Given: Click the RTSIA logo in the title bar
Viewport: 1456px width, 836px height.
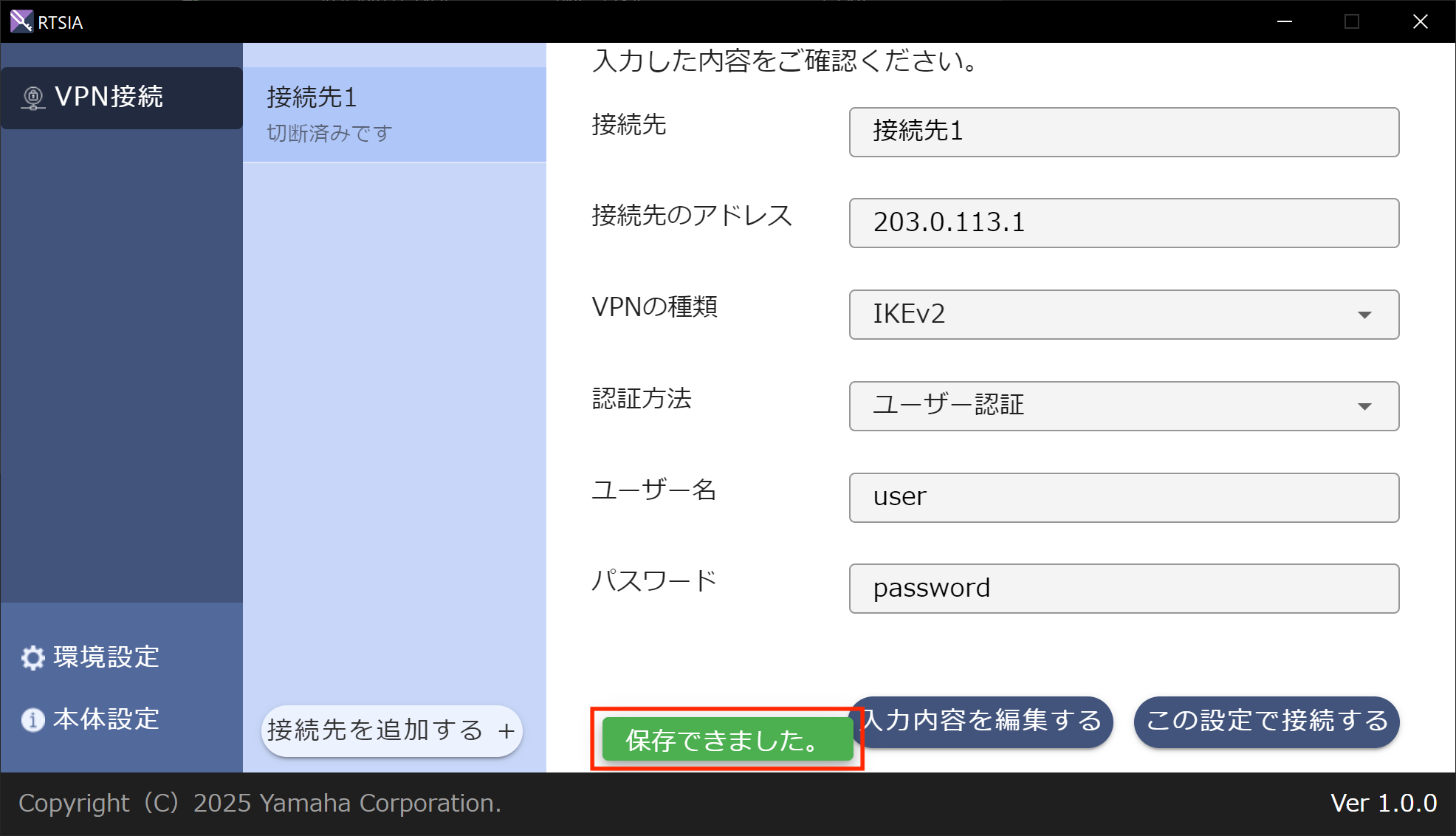Looking at the screenshot, I should [21, 21].
